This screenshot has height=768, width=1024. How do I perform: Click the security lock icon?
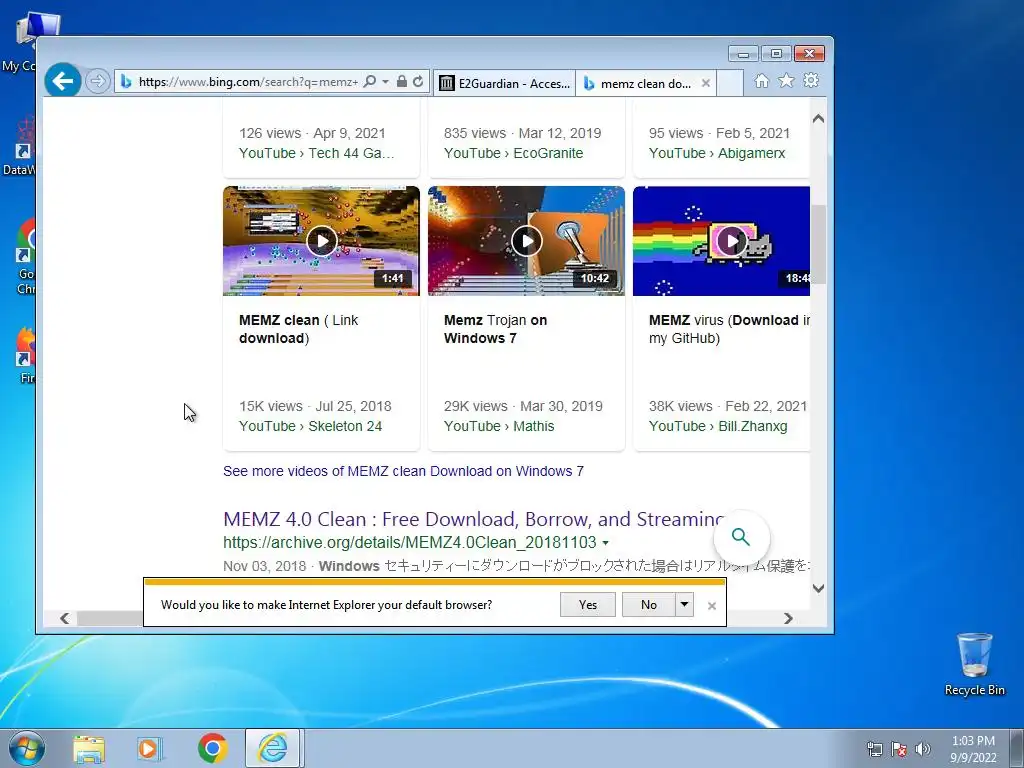(x=402, y=82)
